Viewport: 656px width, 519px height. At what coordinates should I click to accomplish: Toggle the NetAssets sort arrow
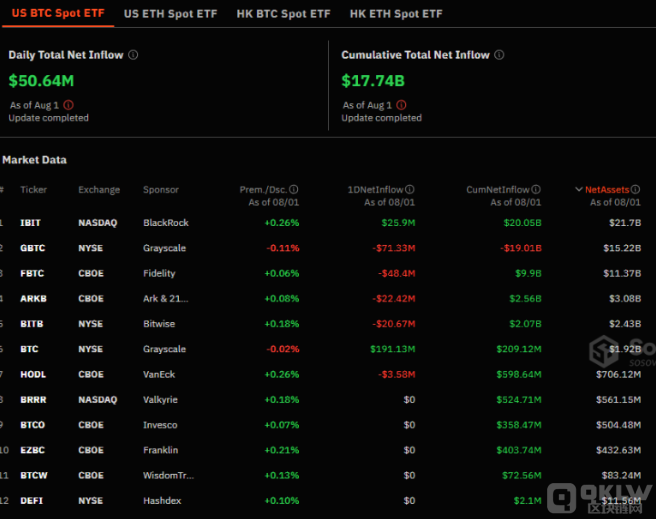click(579, 189)
